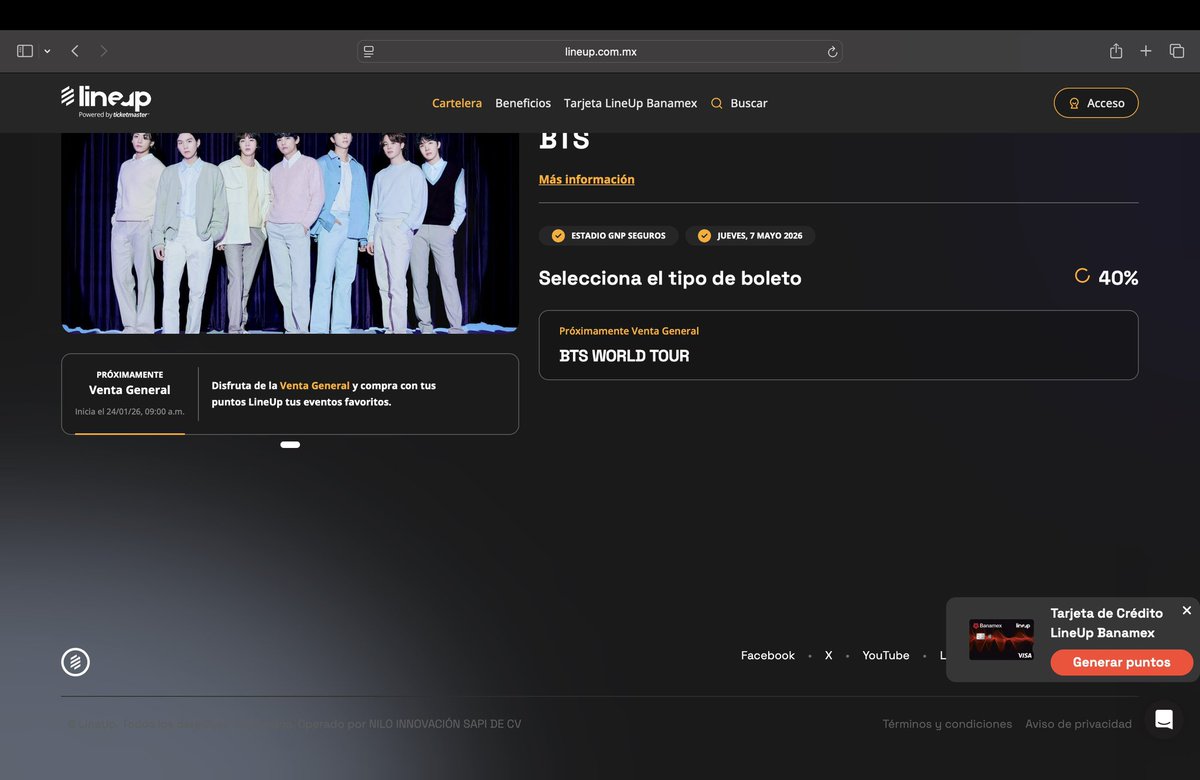Go back with the browser back arrow
Viewport: 1200px width, 780px height.
pos(75,51)
